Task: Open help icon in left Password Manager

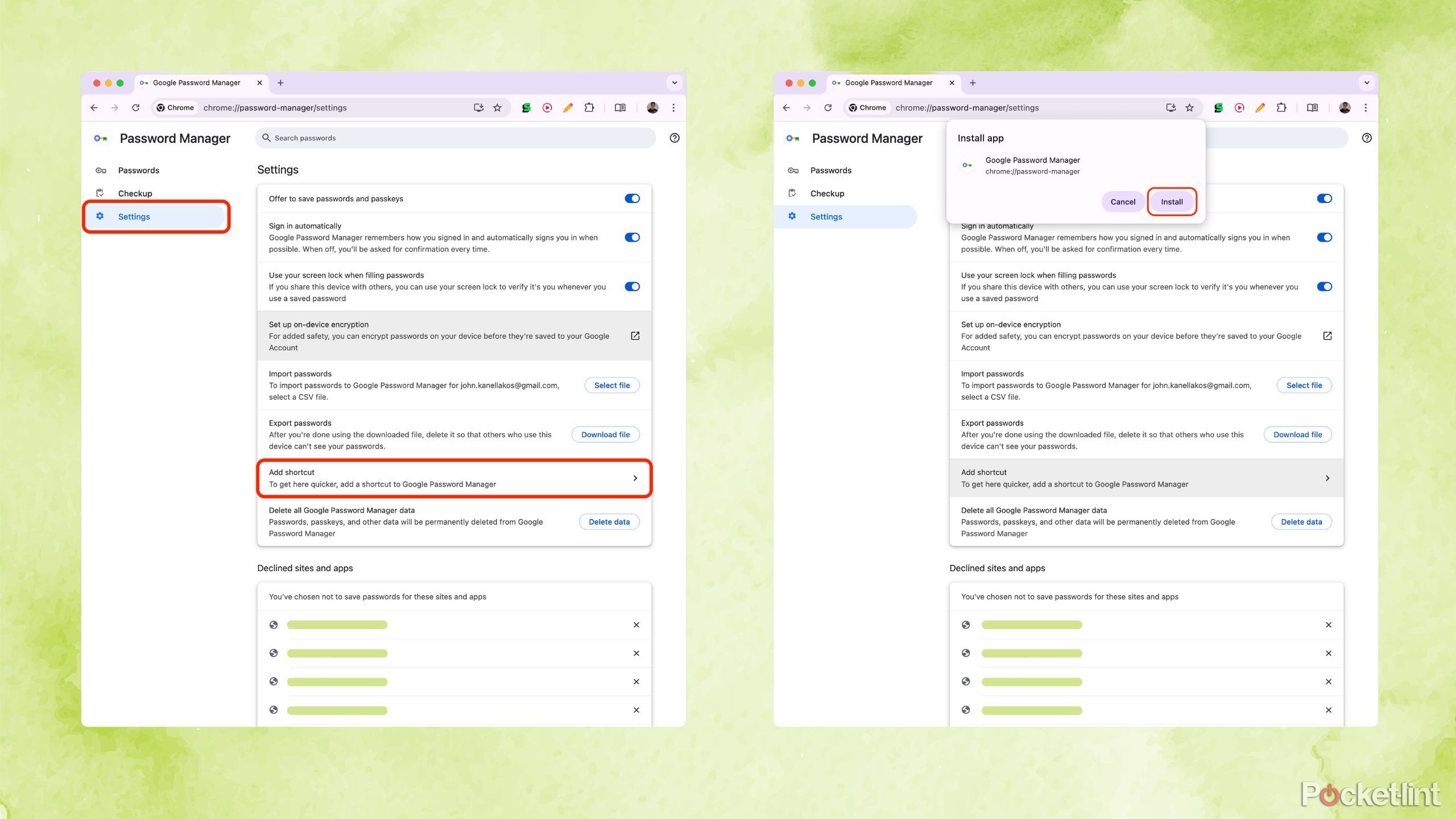Action: click(x=675, y=138)
